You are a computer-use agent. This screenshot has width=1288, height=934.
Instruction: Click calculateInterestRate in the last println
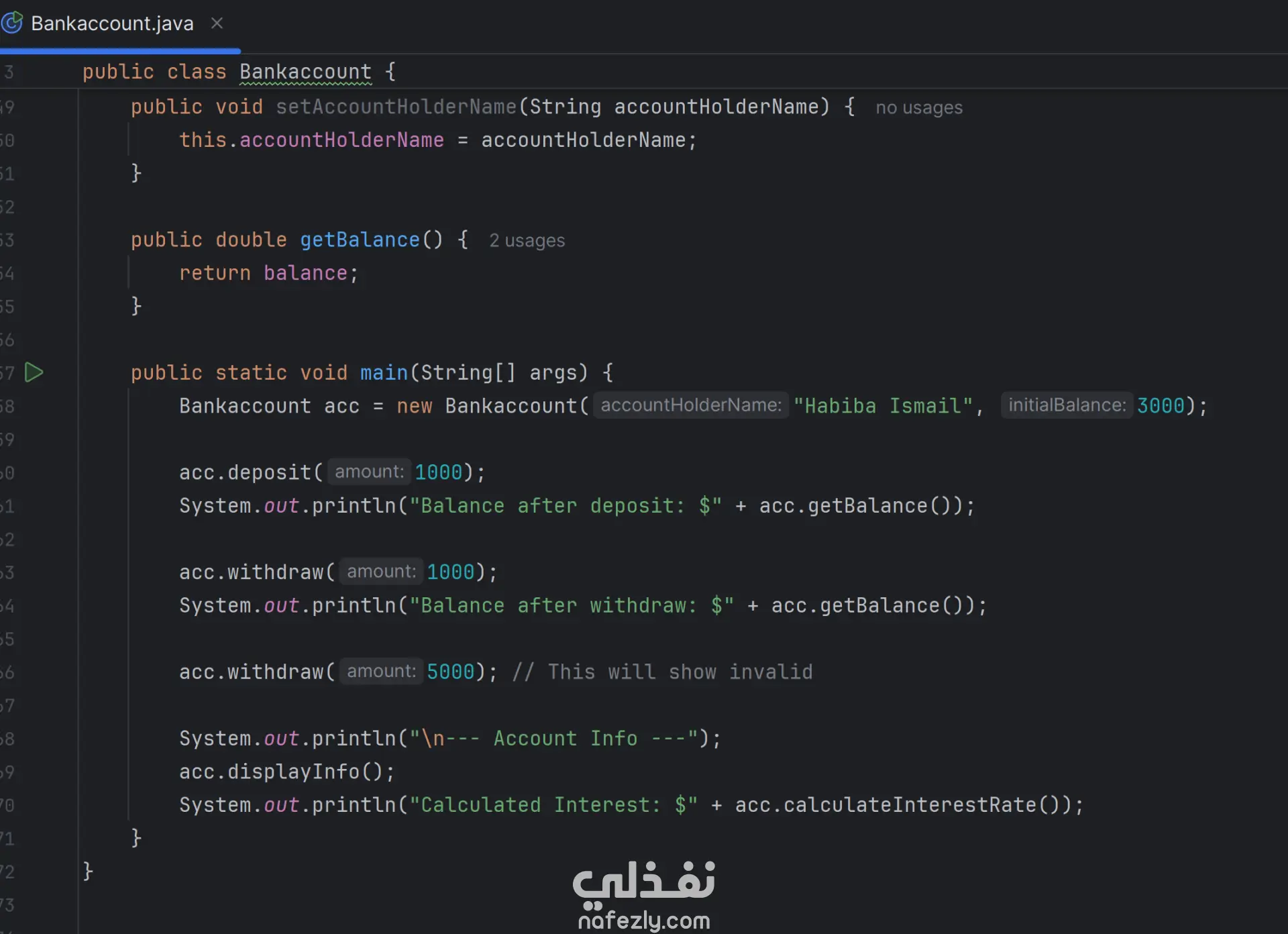tap(910, 805)
